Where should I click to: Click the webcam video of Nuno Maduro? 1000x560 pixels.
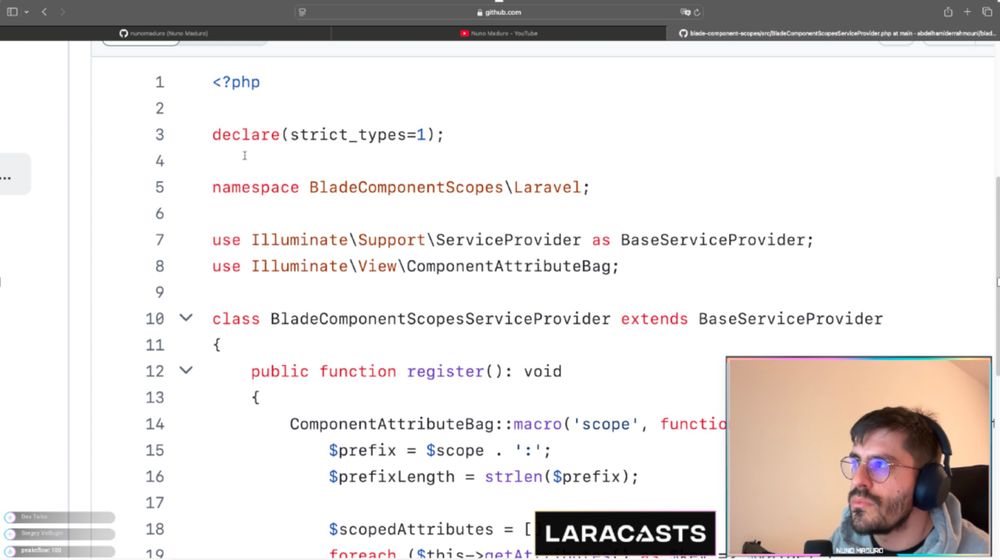point(858,456)
